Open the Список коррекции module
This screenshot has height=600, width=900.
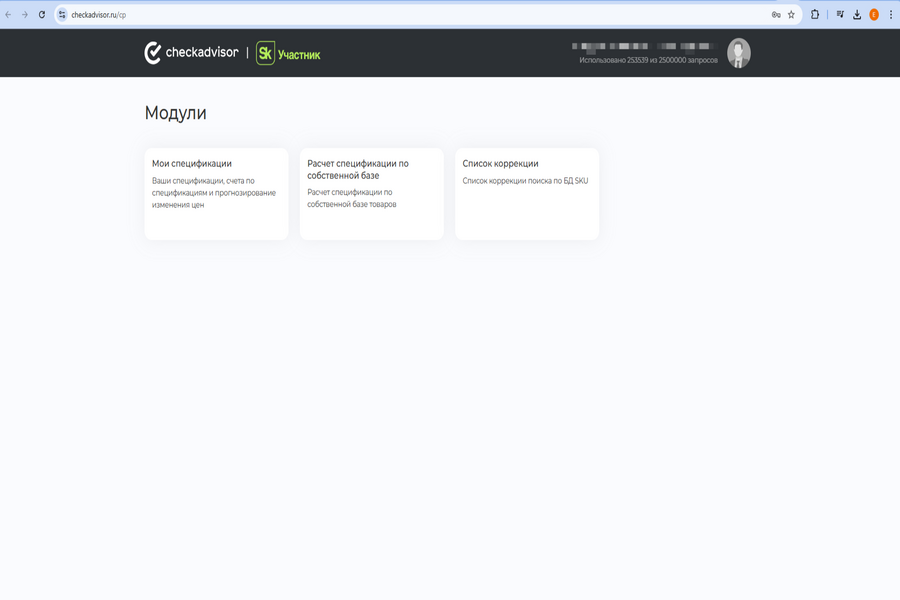pos(526,193)
